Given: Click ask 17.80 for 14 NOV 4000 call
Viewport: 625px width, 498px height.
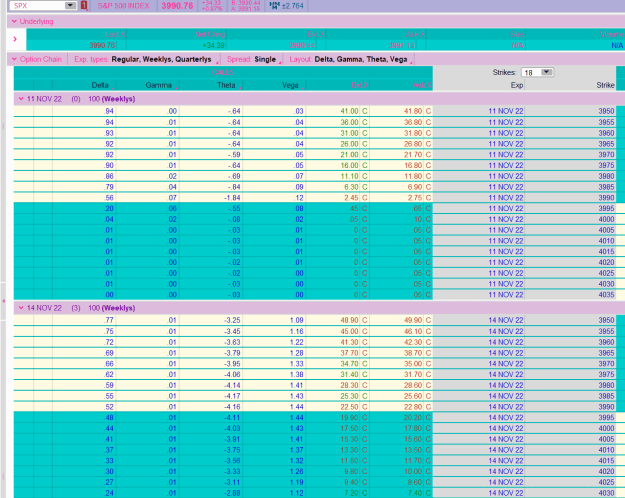Looking at the screenshot, I should point(412,428).
